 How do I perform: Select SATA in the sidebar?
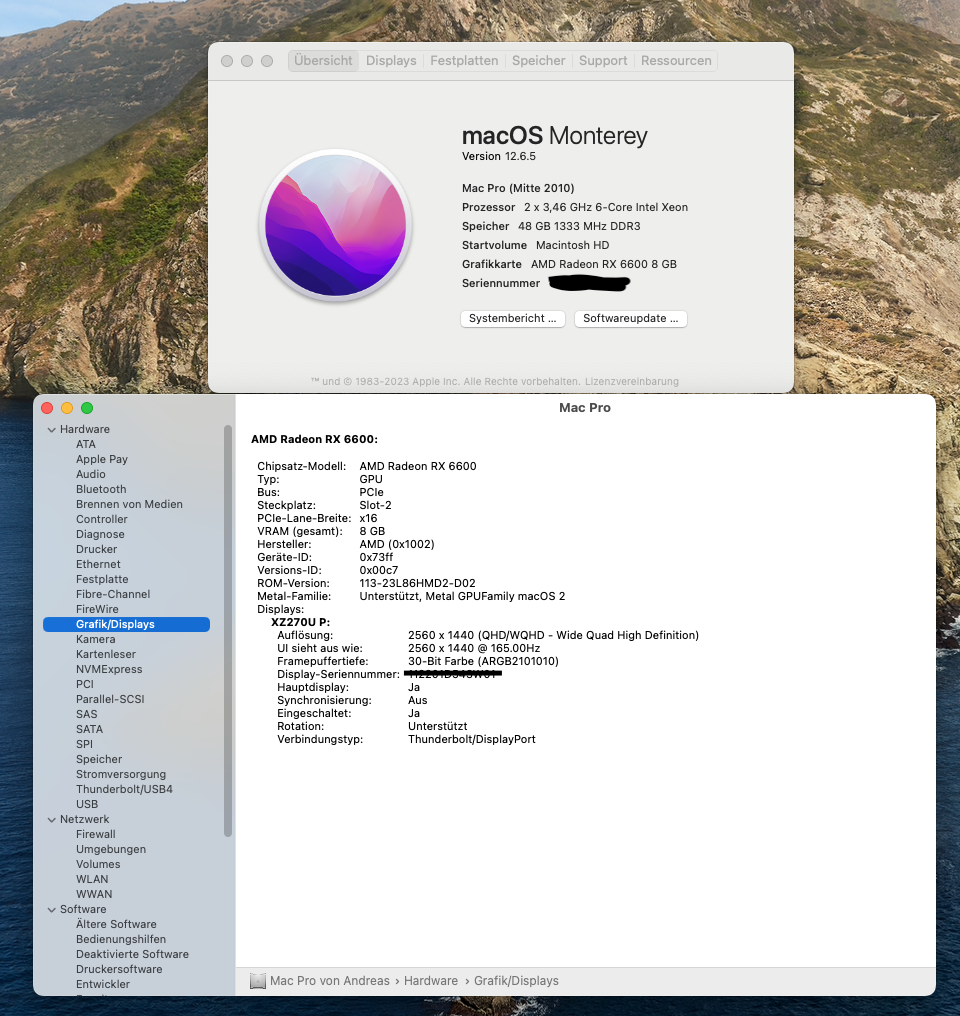pos(89,729)
